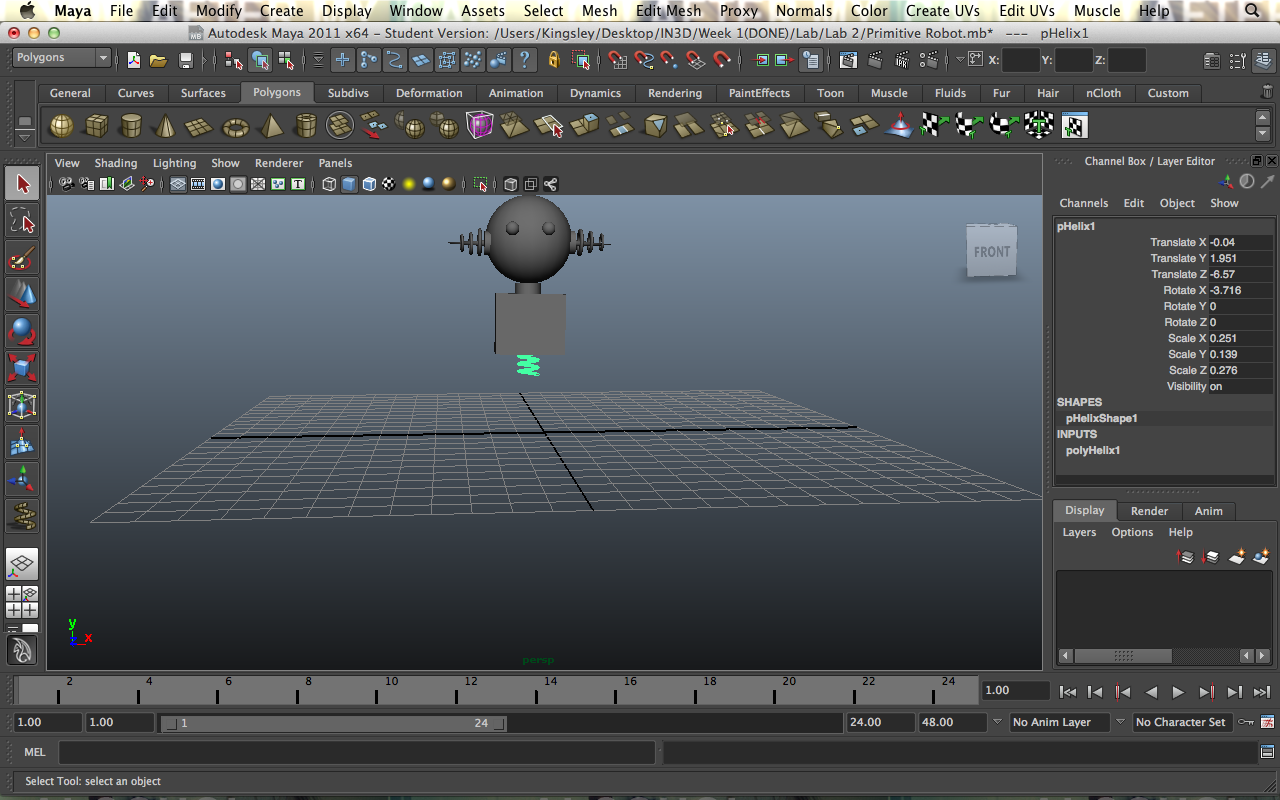The height and width of the screenshot is (800, 1280).
Task: Click the Save Scene disk icon
Action: (x=185, y=60)
